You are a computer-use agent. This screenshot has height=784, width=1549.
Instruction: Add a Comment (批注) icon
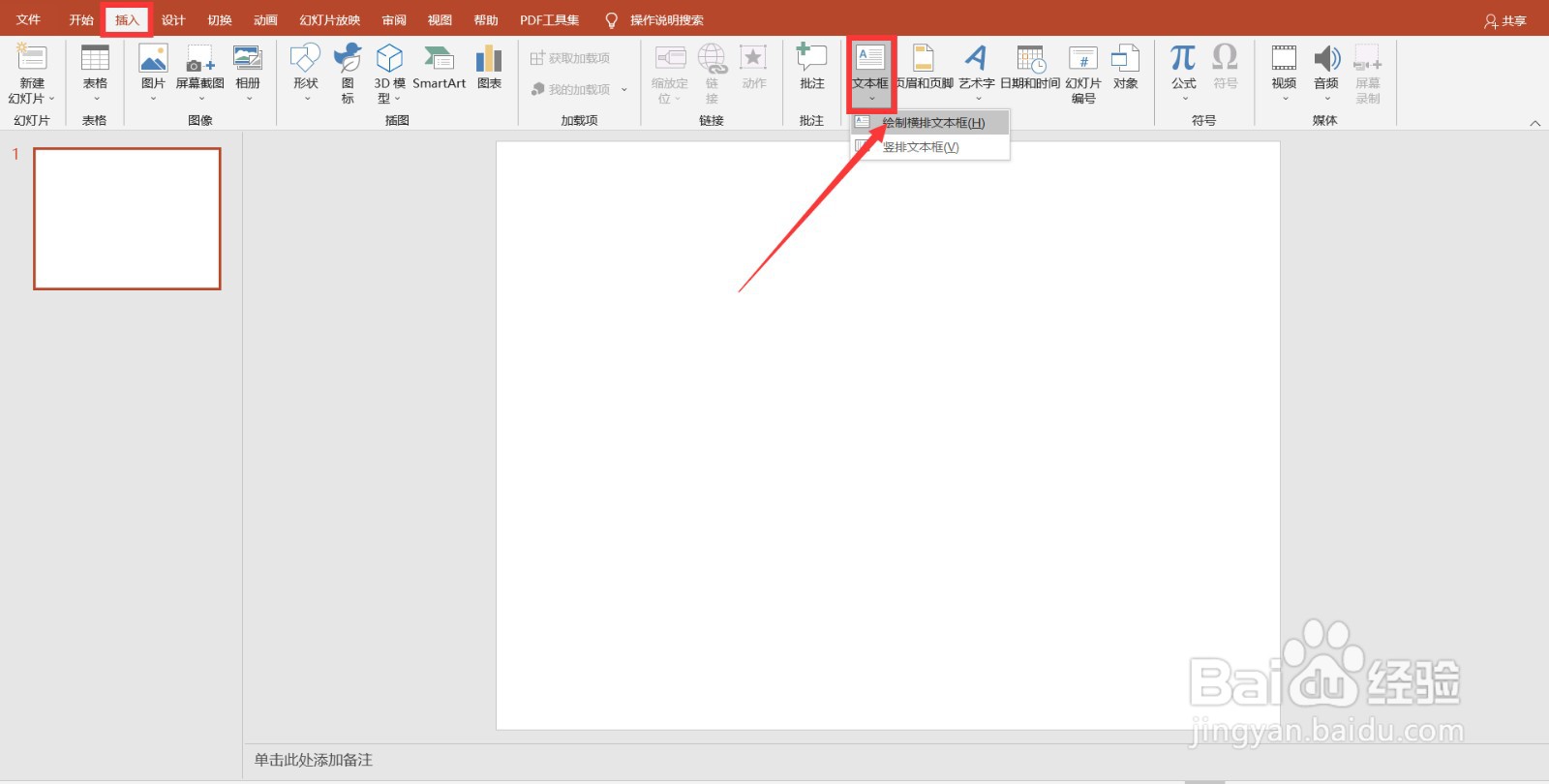tap(811, 58)
